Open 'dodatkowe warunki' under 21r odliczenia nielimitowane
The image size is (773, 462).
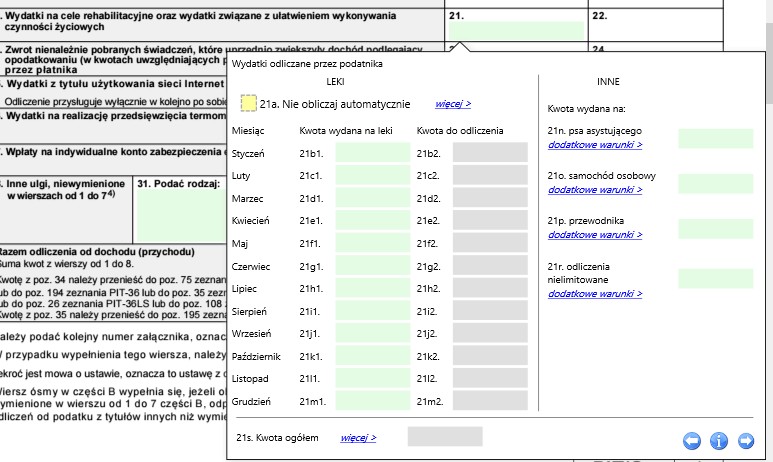point(595,294)
